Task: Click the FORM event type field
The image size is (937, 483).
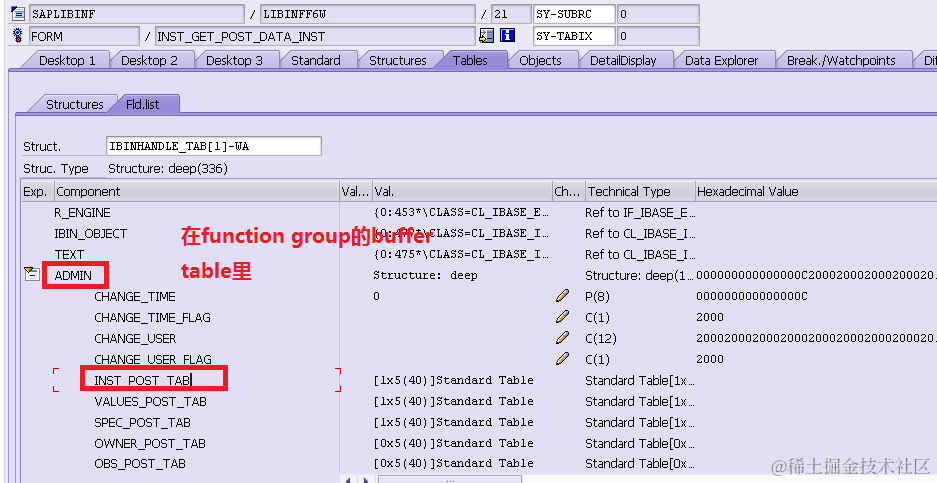Action: pyautogui.click(x=84, y=36)
